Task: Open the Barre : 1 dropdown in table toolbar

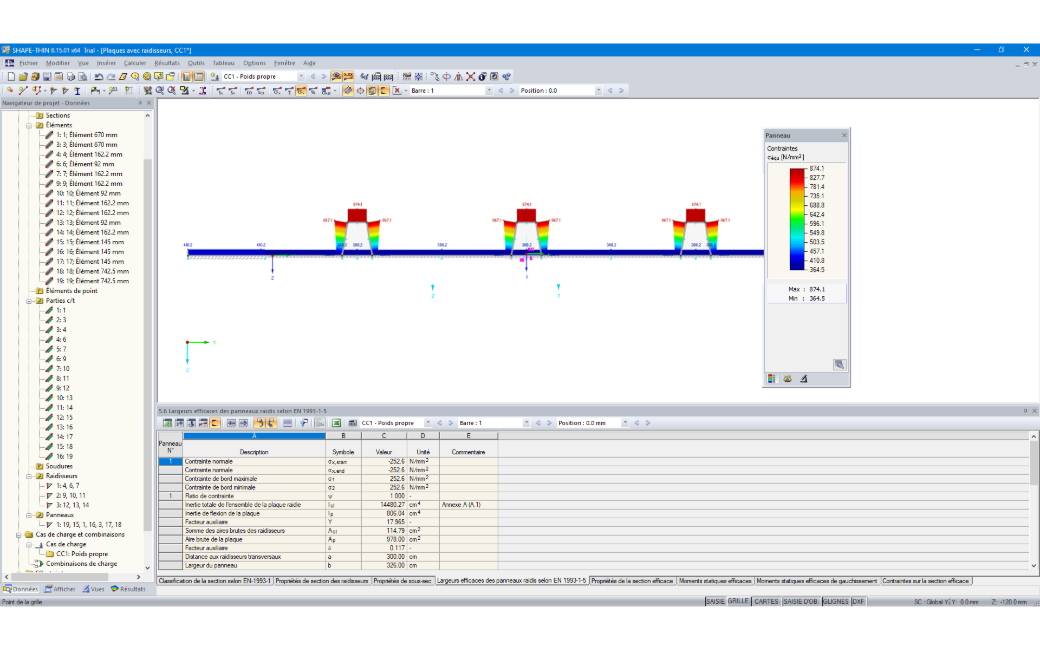Action: [x=526, y=422]
